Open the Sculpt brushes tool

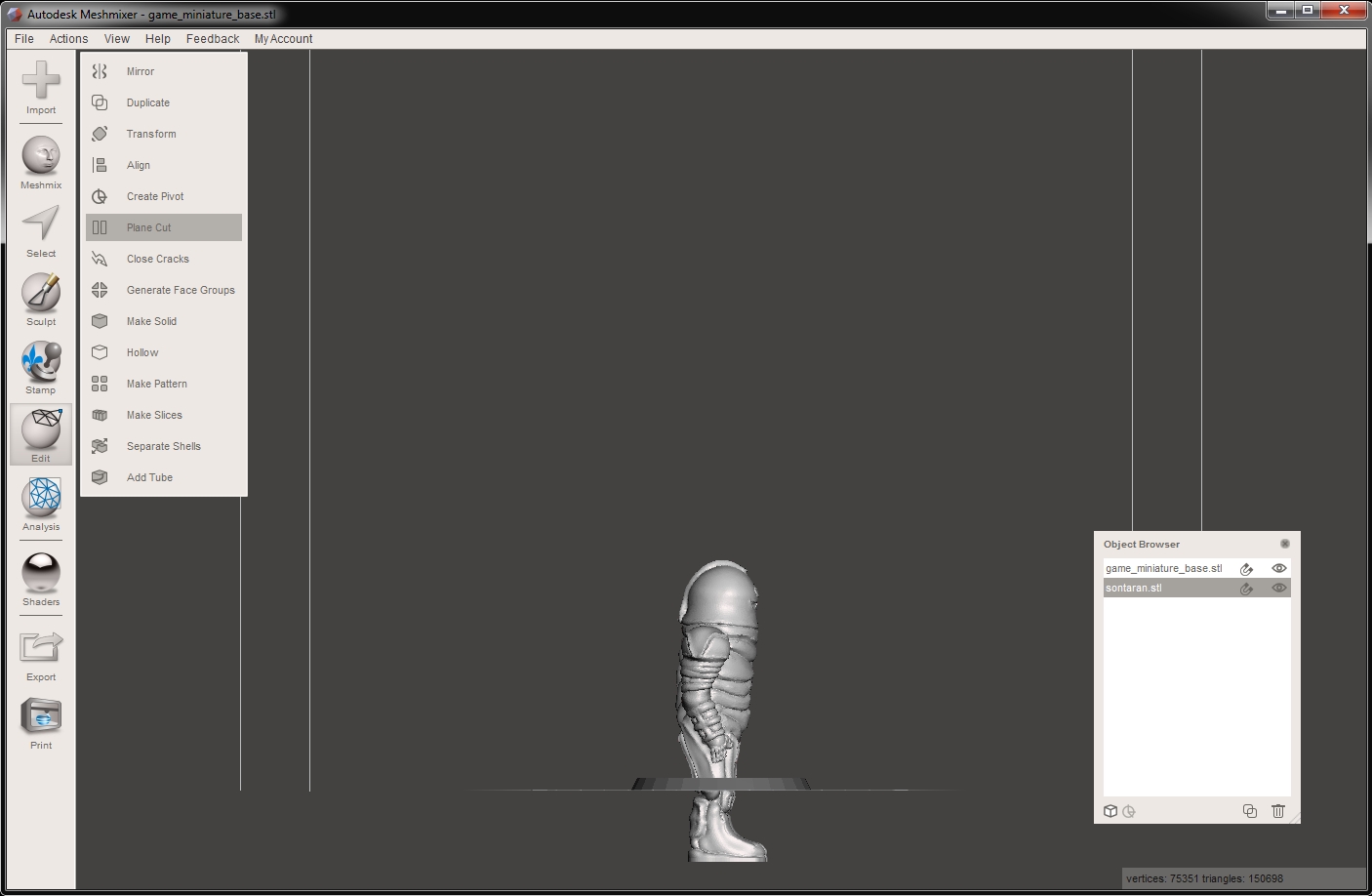pos(41,300)
